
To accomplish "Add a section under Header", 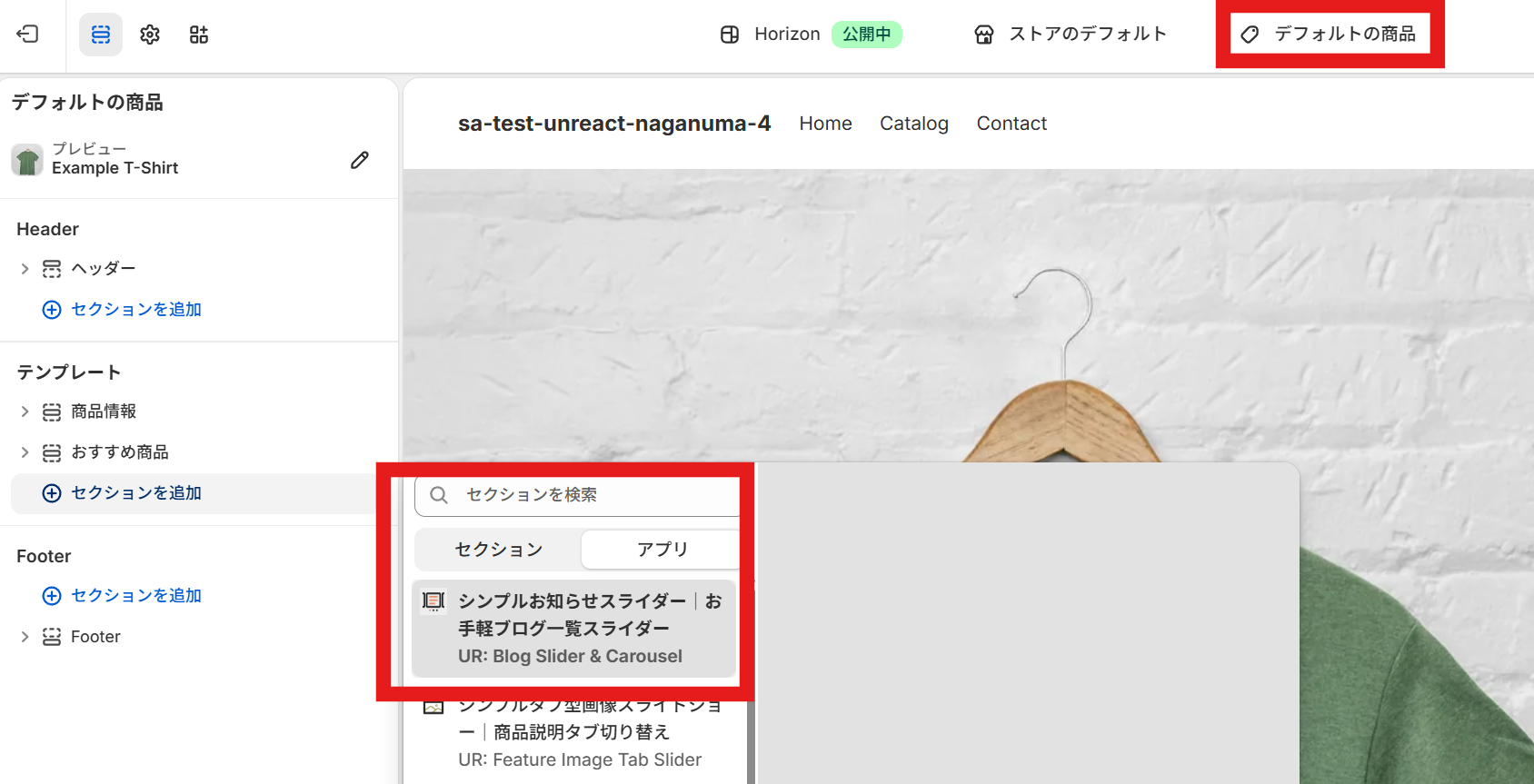I will pos(122,310).
